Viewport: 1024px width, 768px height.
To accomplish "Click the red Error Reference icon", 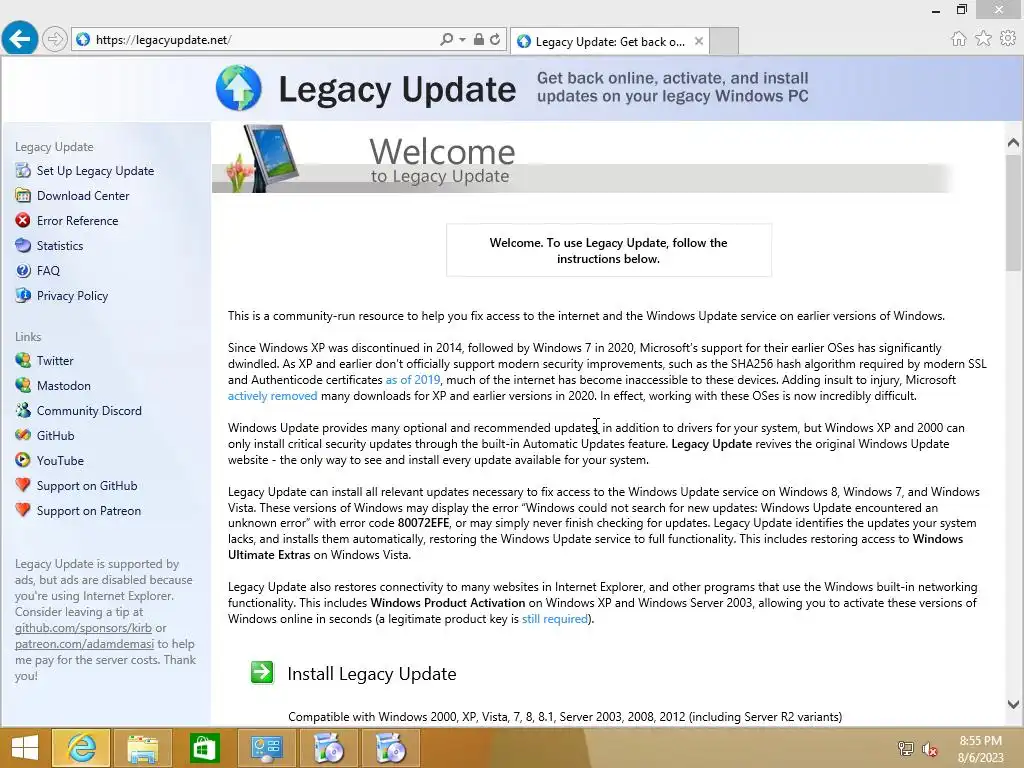I will [23, 220].
